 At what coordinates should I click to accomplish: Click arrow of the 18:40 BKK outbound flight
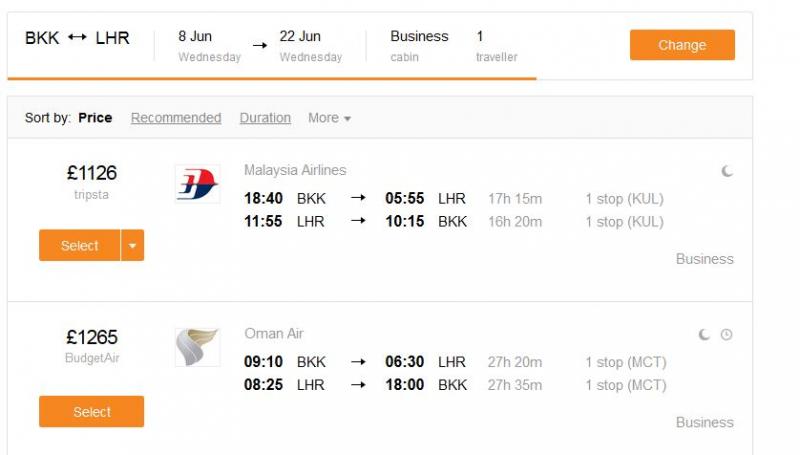click(358, 197)
